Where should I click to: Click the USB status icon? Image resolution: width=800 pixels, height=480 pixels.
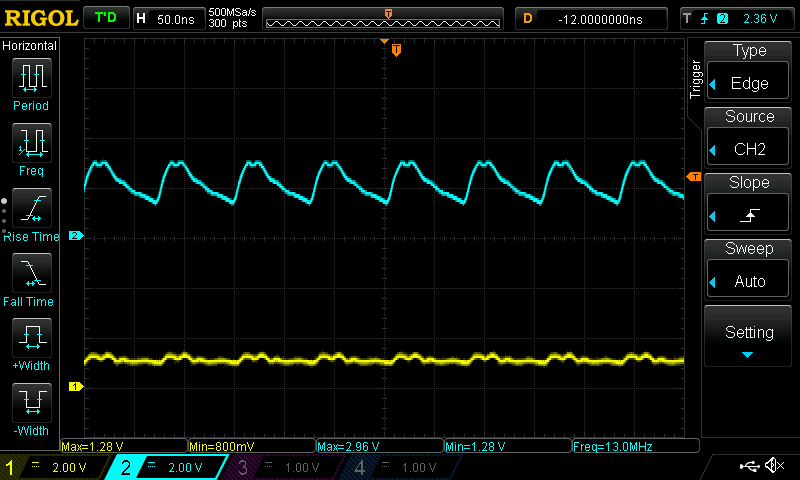pos(749,466)
